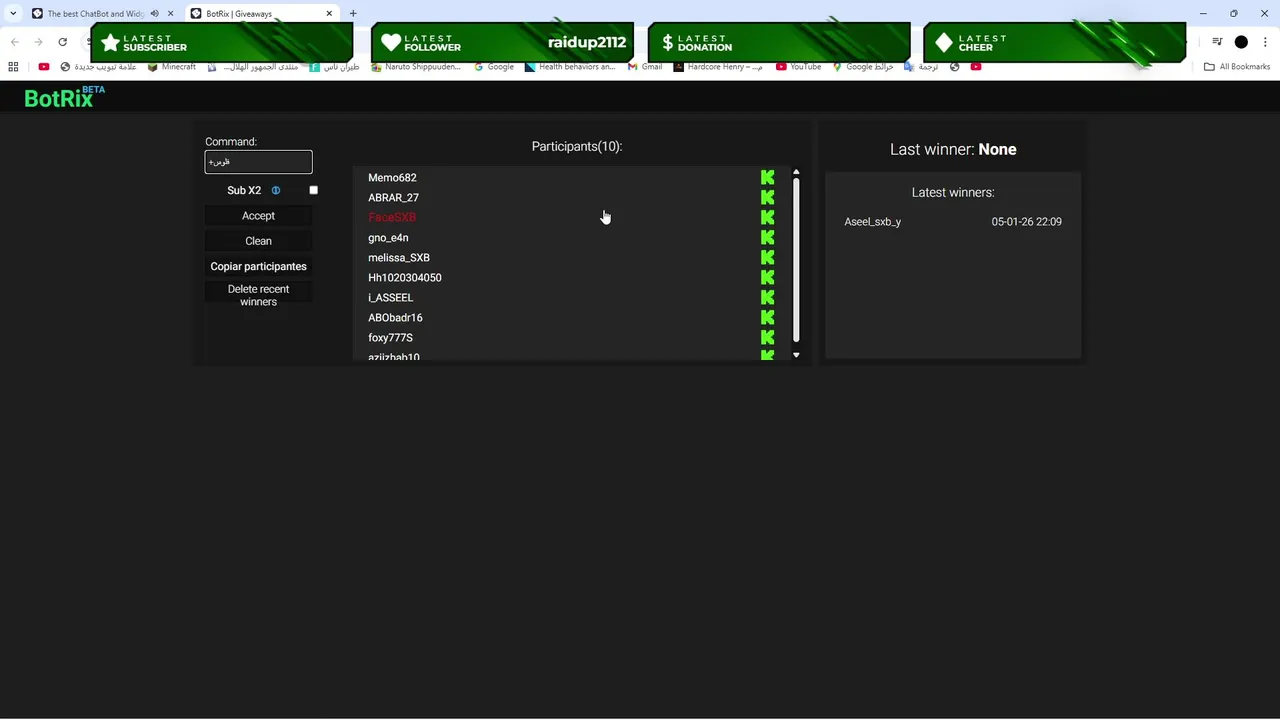The image size is (1280, 720).
Task: Click the Kick icon beside gno_e4n
Action: tap(767, 237)
